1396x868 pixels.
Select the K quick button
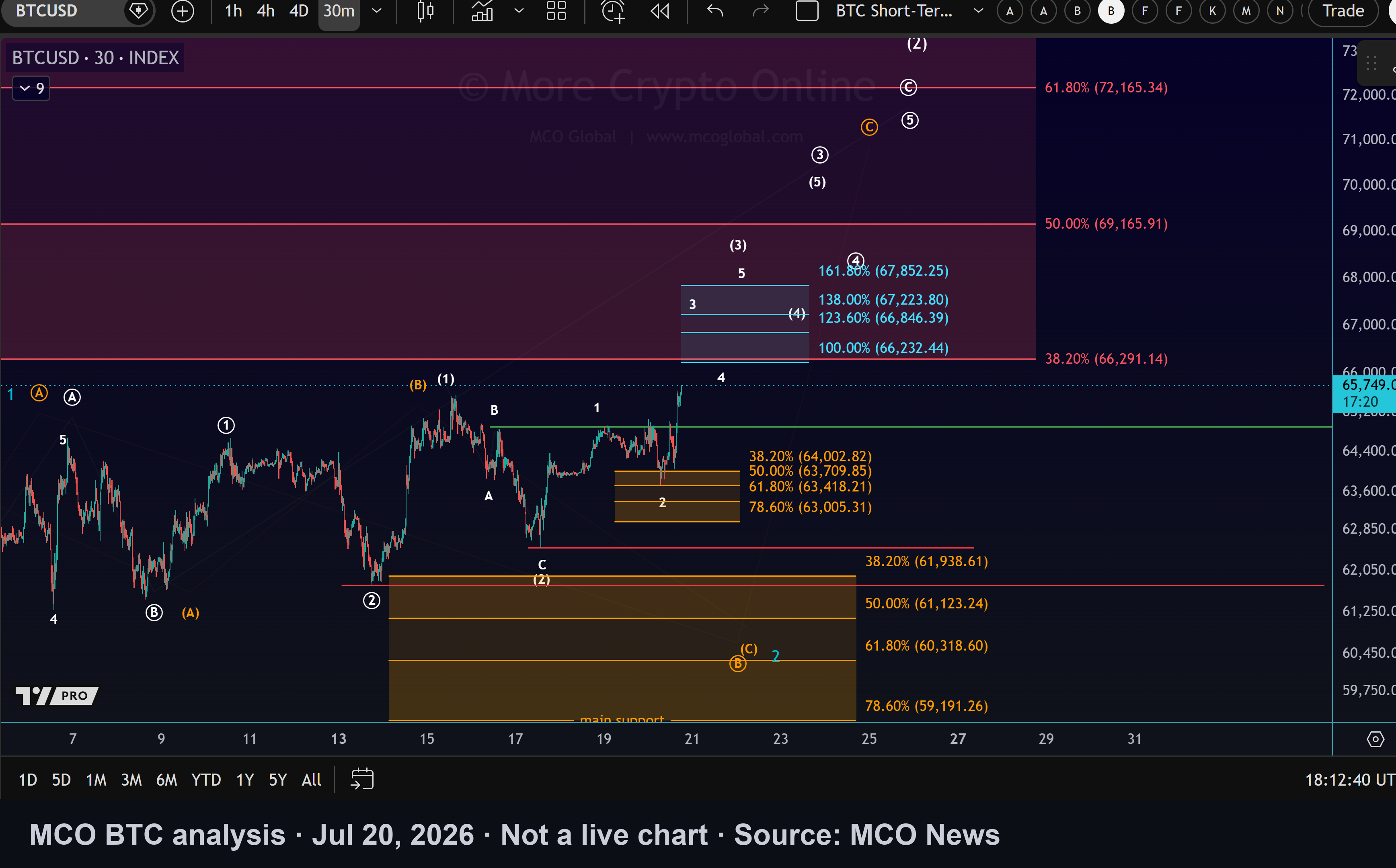click(x=1212, y=11)
